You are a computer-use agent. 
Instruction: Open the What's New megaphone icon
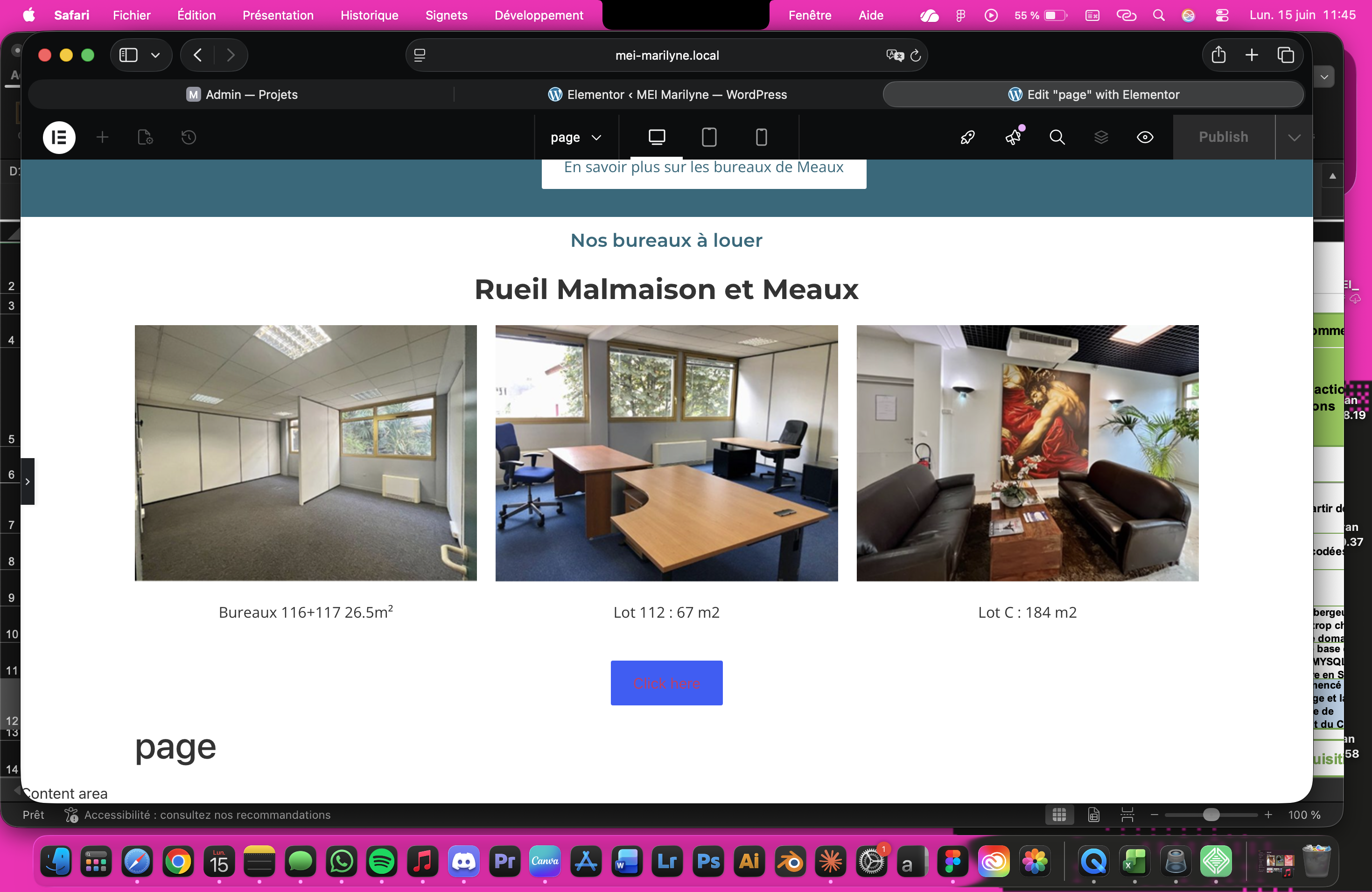[1014, 137]
